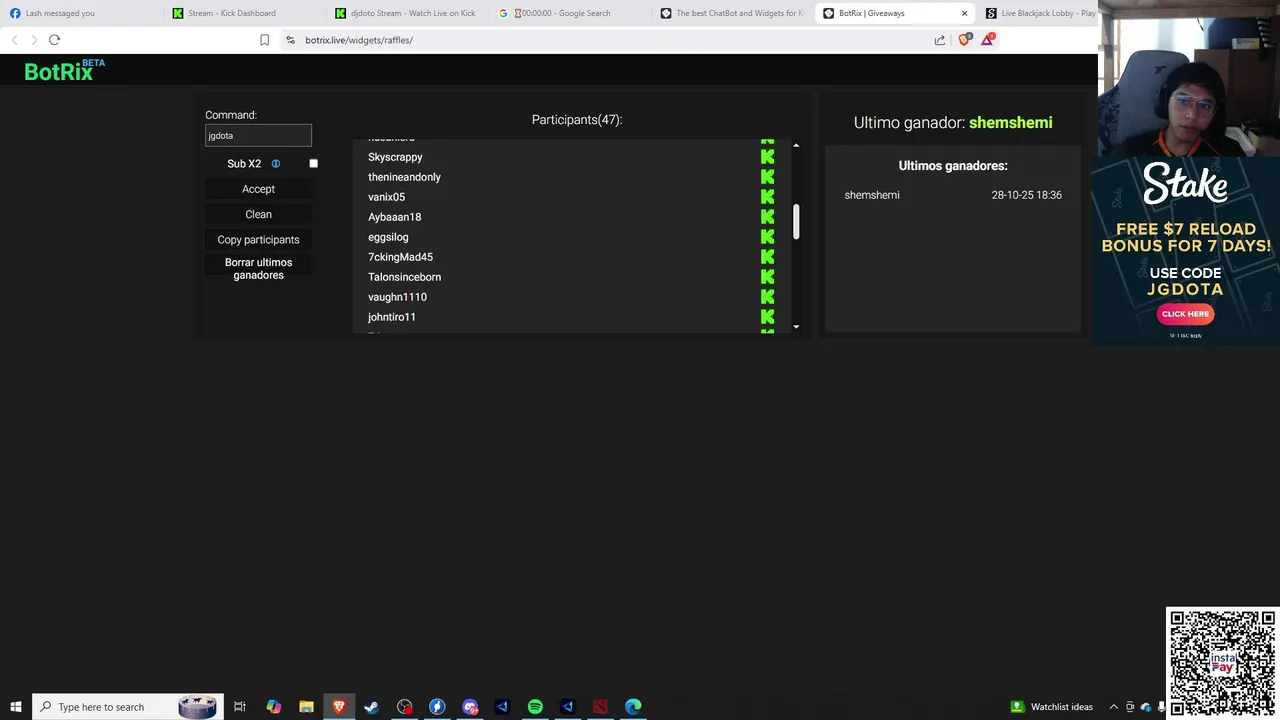Open the Brave Rewards triangle icon
Viewport: 1280px width, 720px height.
coord(988,40)
